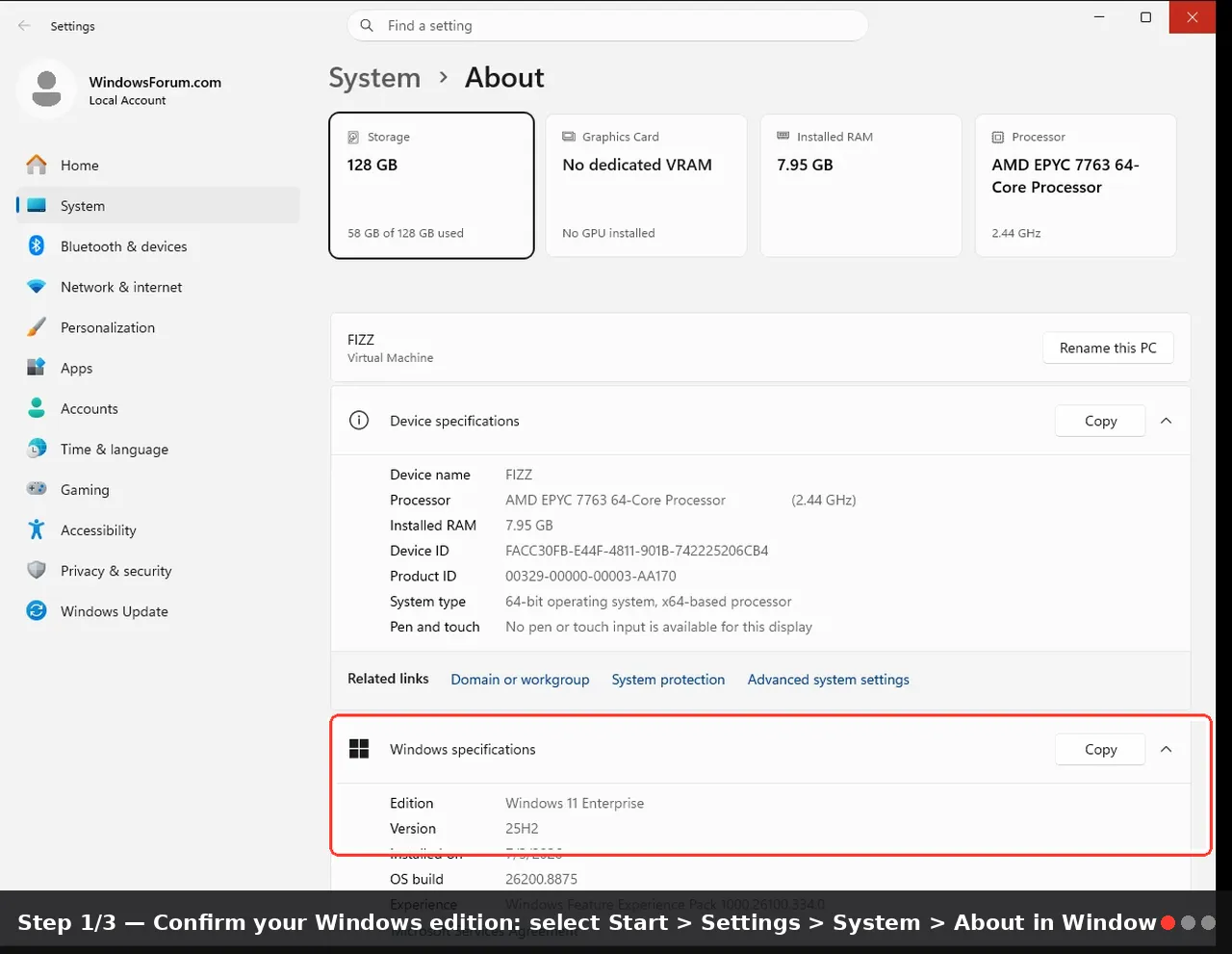Click the Storage card icon
The width and height of the screenshot is (1232, 954).
click(353, 137)
